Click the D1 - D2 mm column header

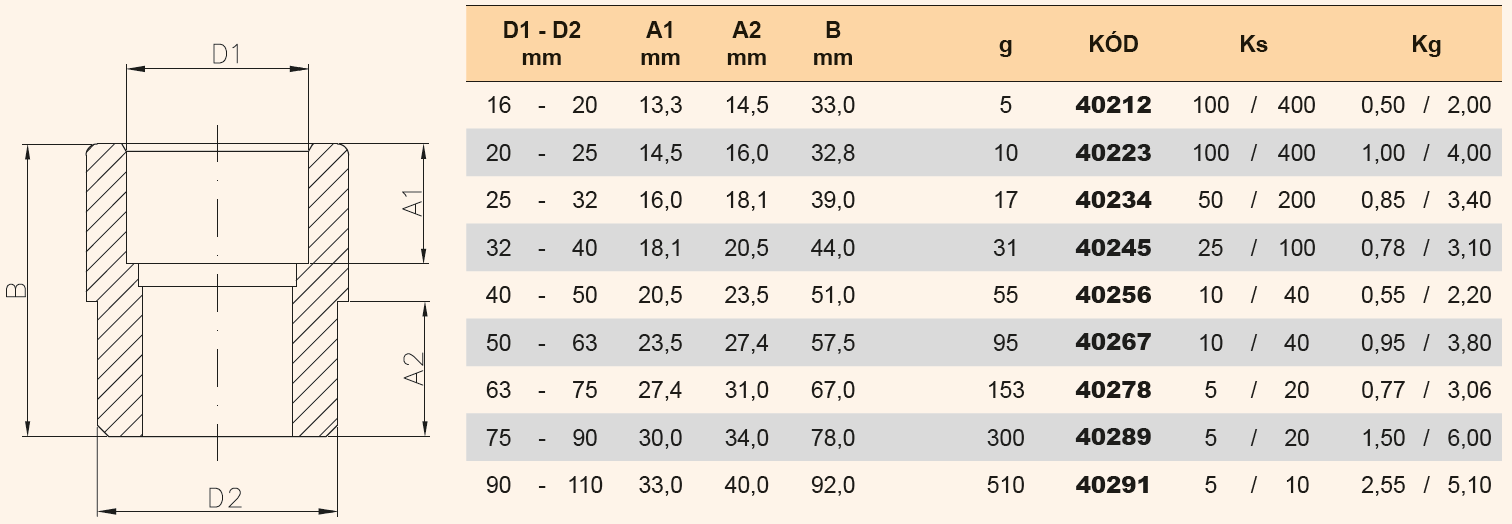click(x=541, y=44)
